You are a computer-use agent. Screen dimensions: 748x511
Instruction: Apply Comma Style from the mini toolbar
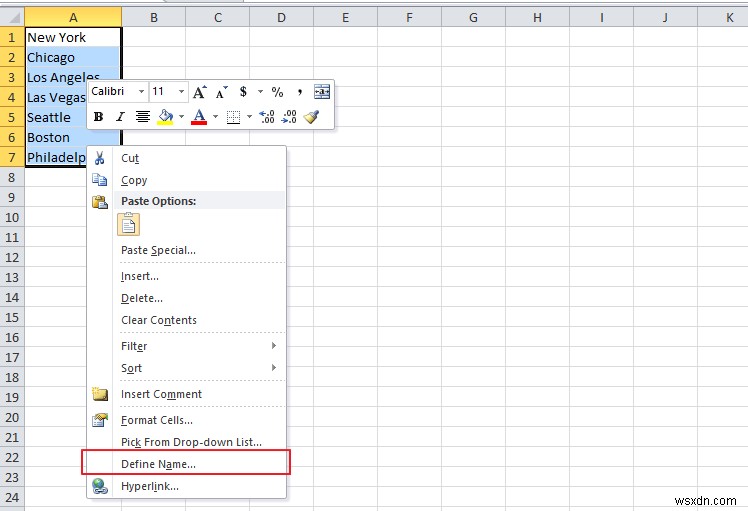[x=300, y=92]
